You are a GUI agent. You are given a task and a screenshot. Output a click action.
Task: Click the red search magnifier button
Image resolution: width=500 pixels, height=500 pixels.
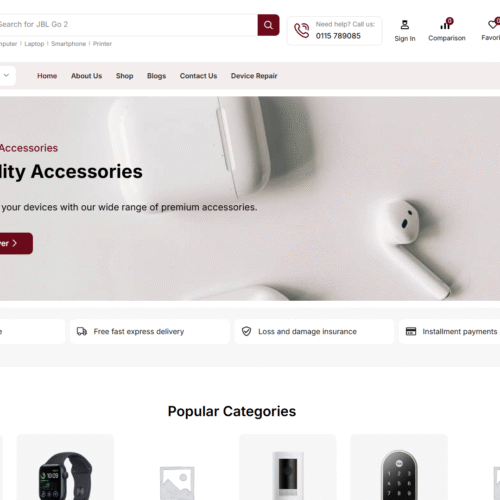point(268,25)
